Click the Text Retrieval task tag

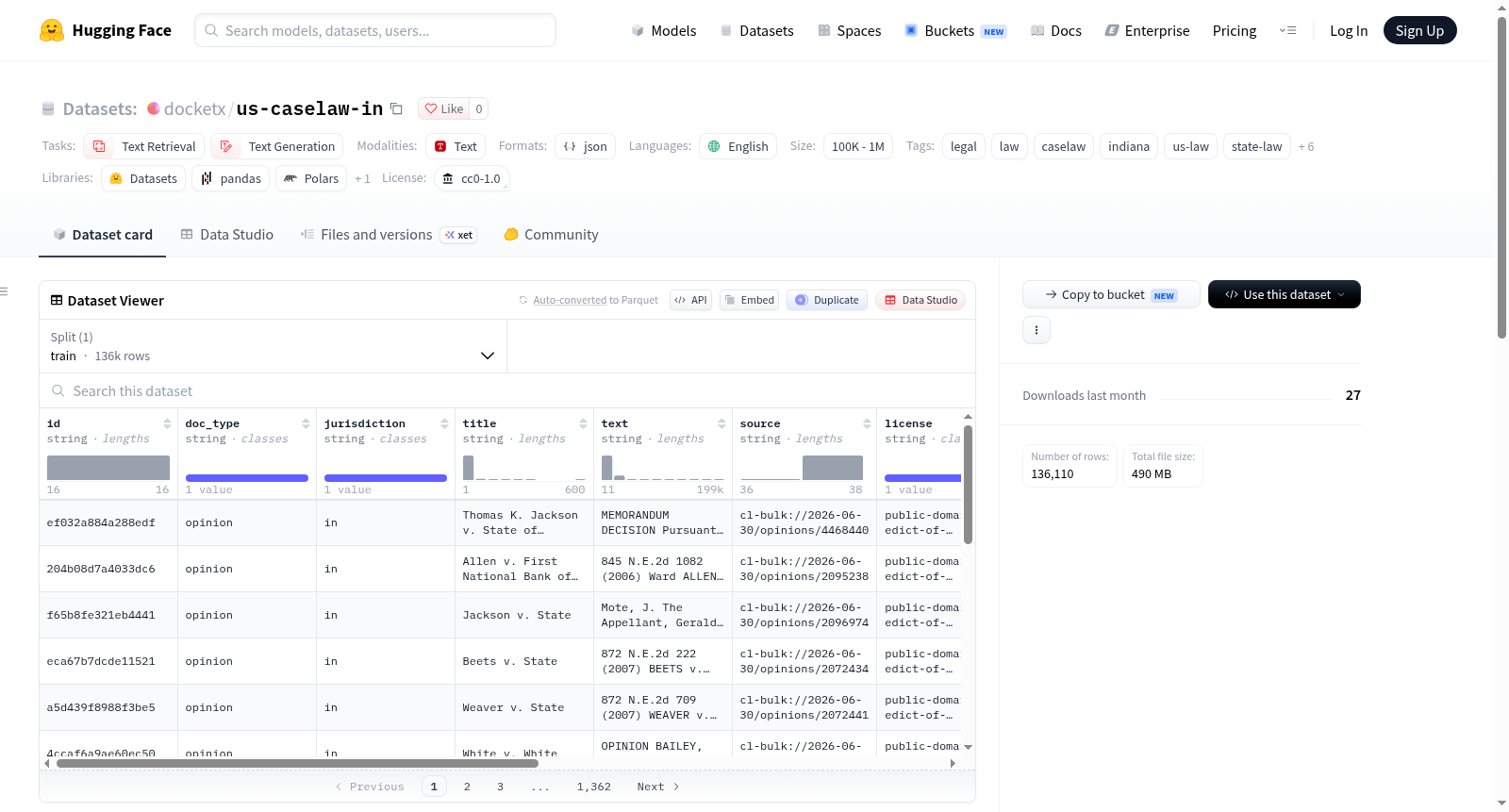point(144,146)
